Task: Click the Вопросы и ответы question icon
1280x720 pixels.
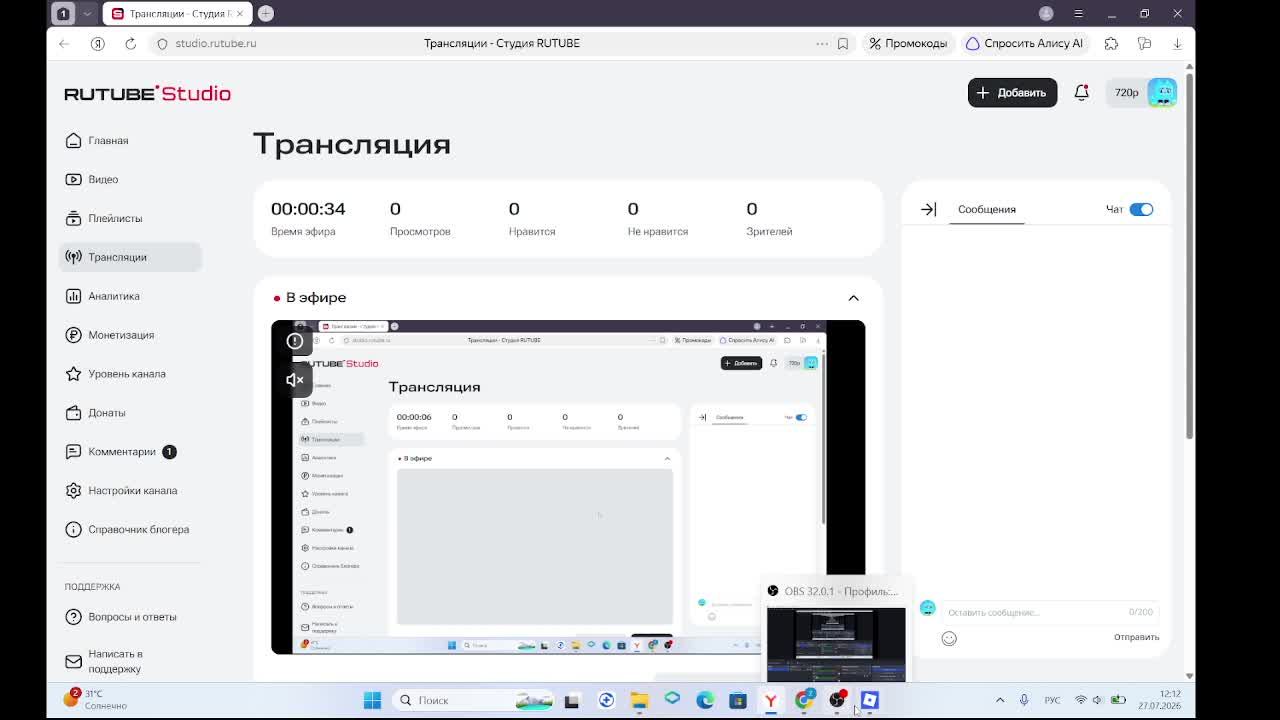Action: click(73, 617)
